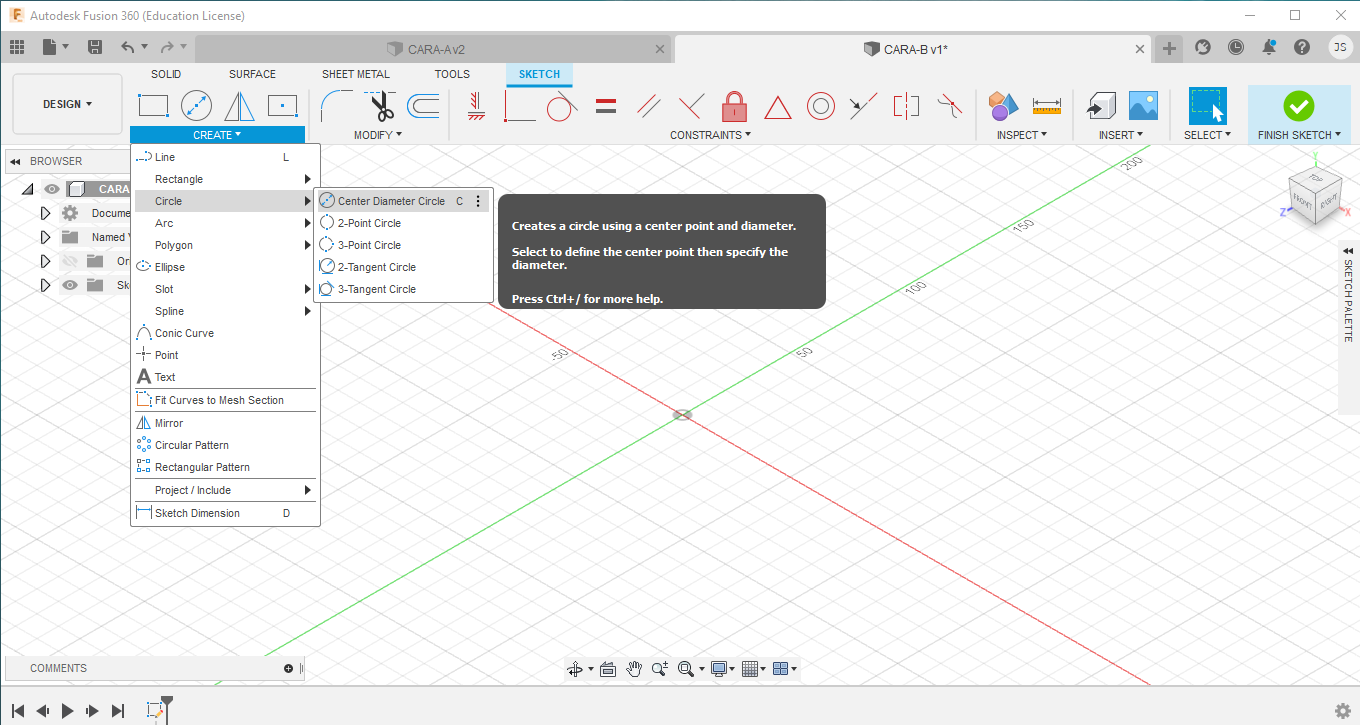Expand the Named Views folder
Screen dimensions: 1360x725
(45, 237)
